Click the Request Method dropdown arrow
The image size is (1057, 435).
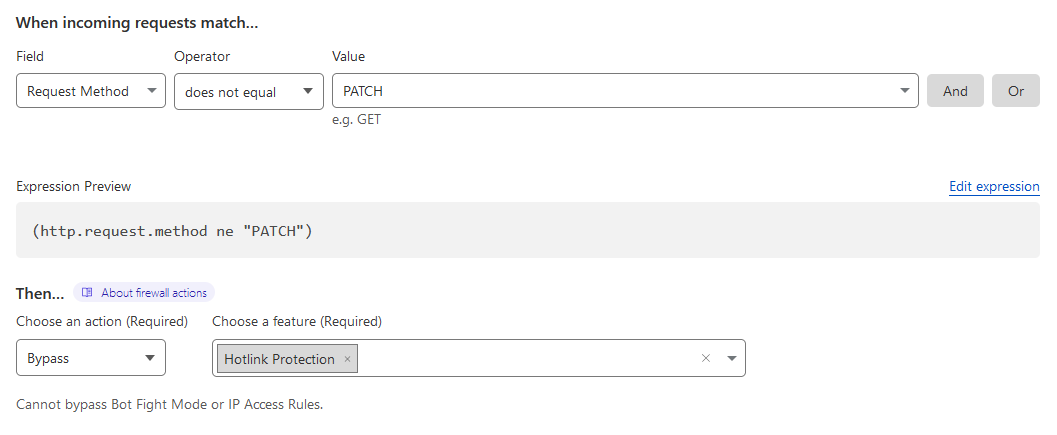(x=151, y=91)
